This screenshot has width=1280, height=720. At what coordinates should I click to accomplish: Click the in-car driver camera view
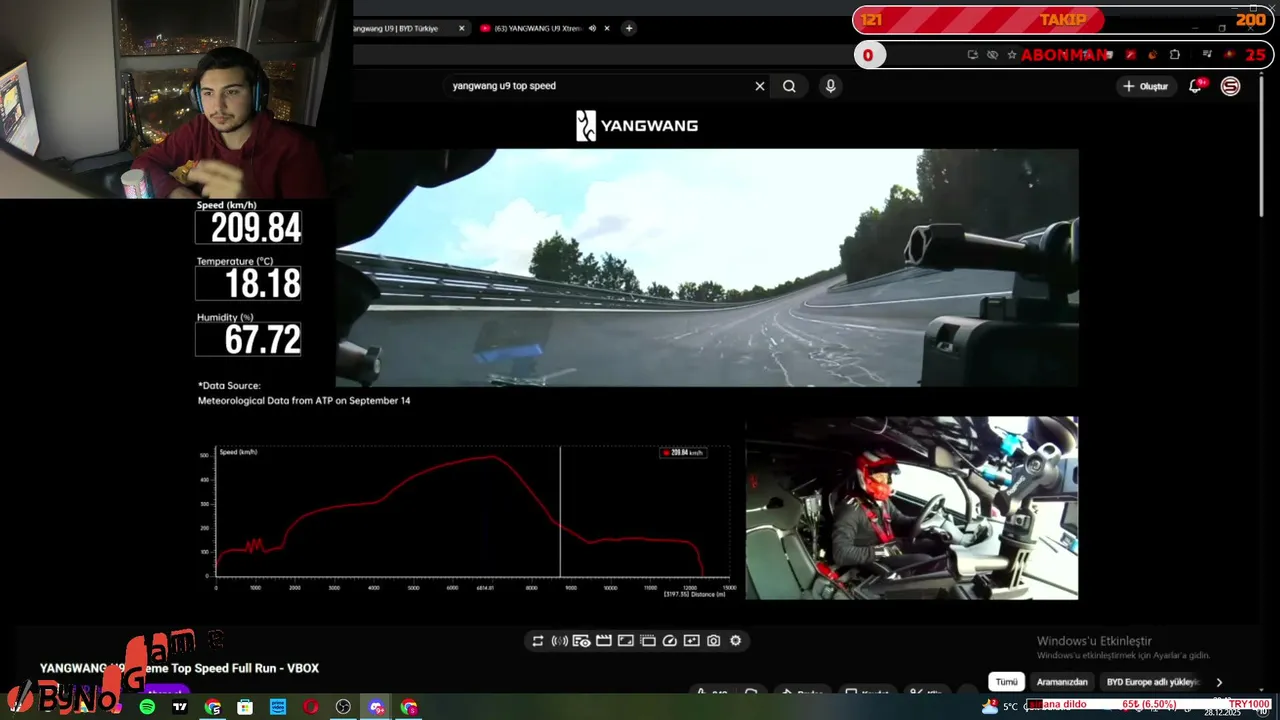point(911,508)
